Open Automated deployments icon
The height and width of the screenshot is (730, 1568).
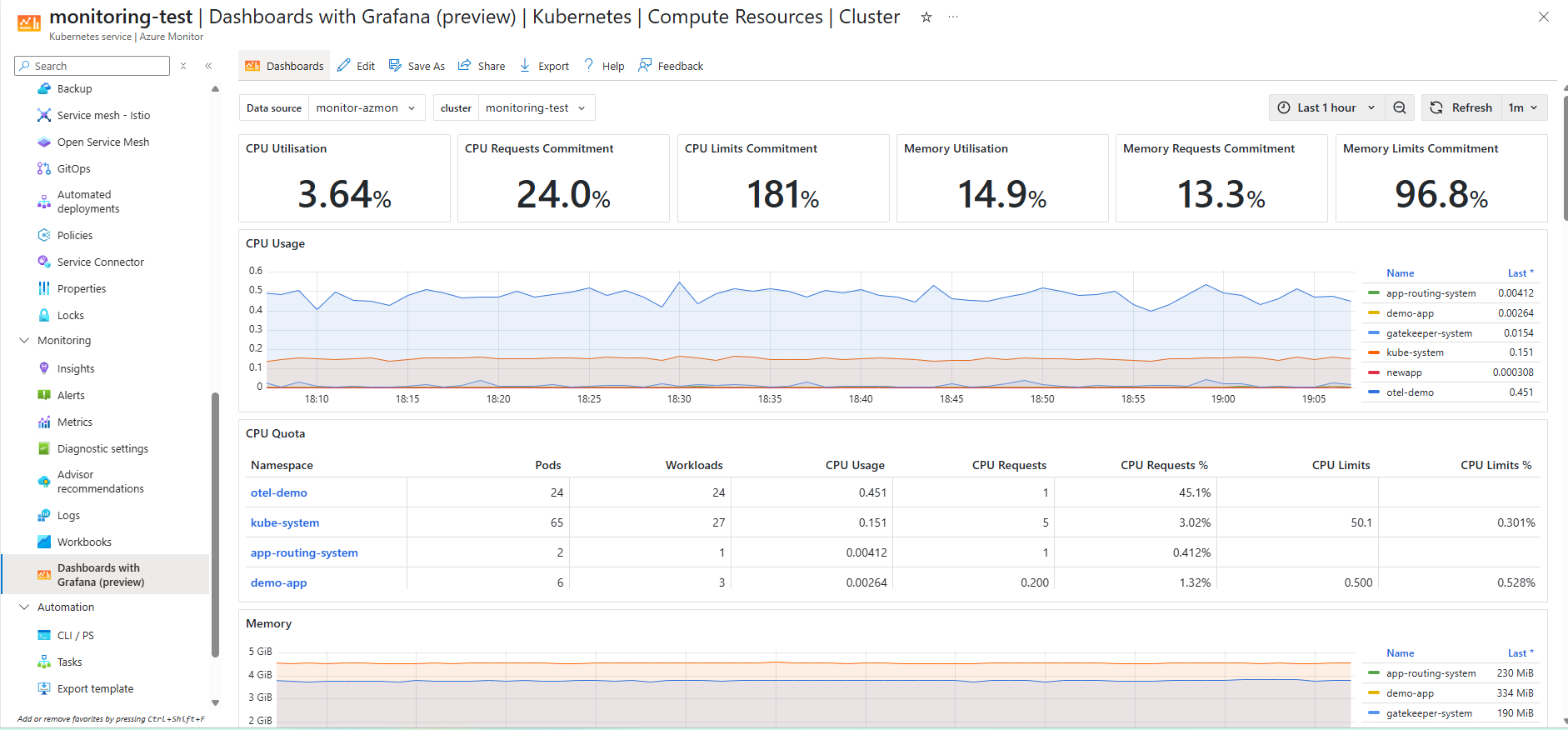point(44,202)
